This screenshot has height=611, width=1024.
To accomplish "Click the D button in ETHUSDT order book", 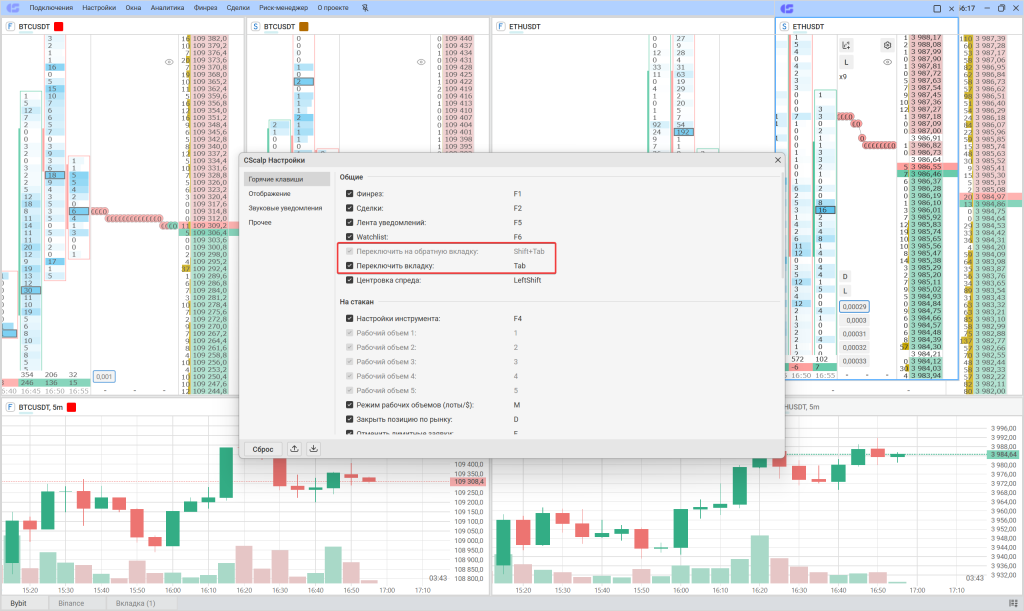I will (845, 276).
